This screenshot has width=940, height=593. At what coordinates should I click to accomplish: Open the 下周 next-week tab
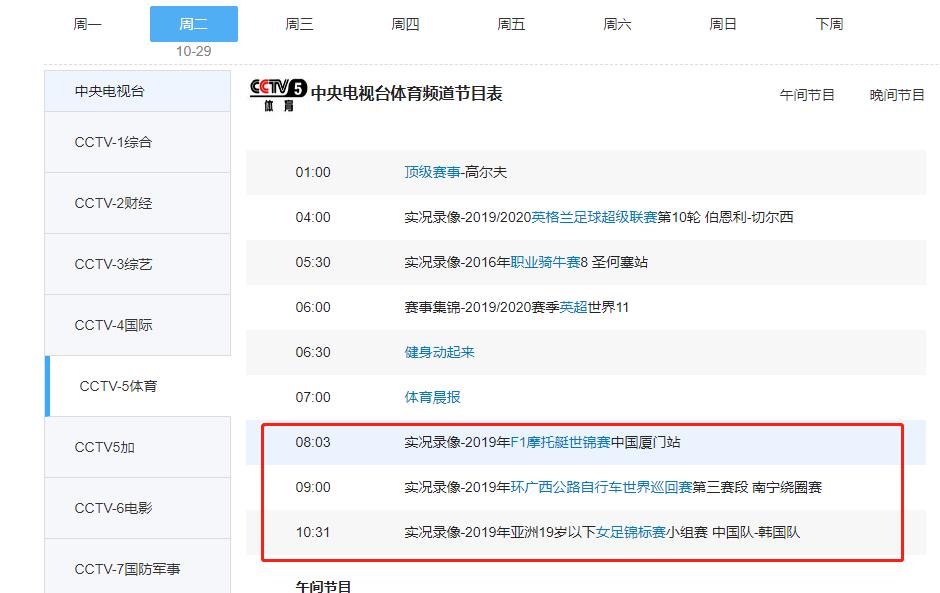click(x=828, y=23)
